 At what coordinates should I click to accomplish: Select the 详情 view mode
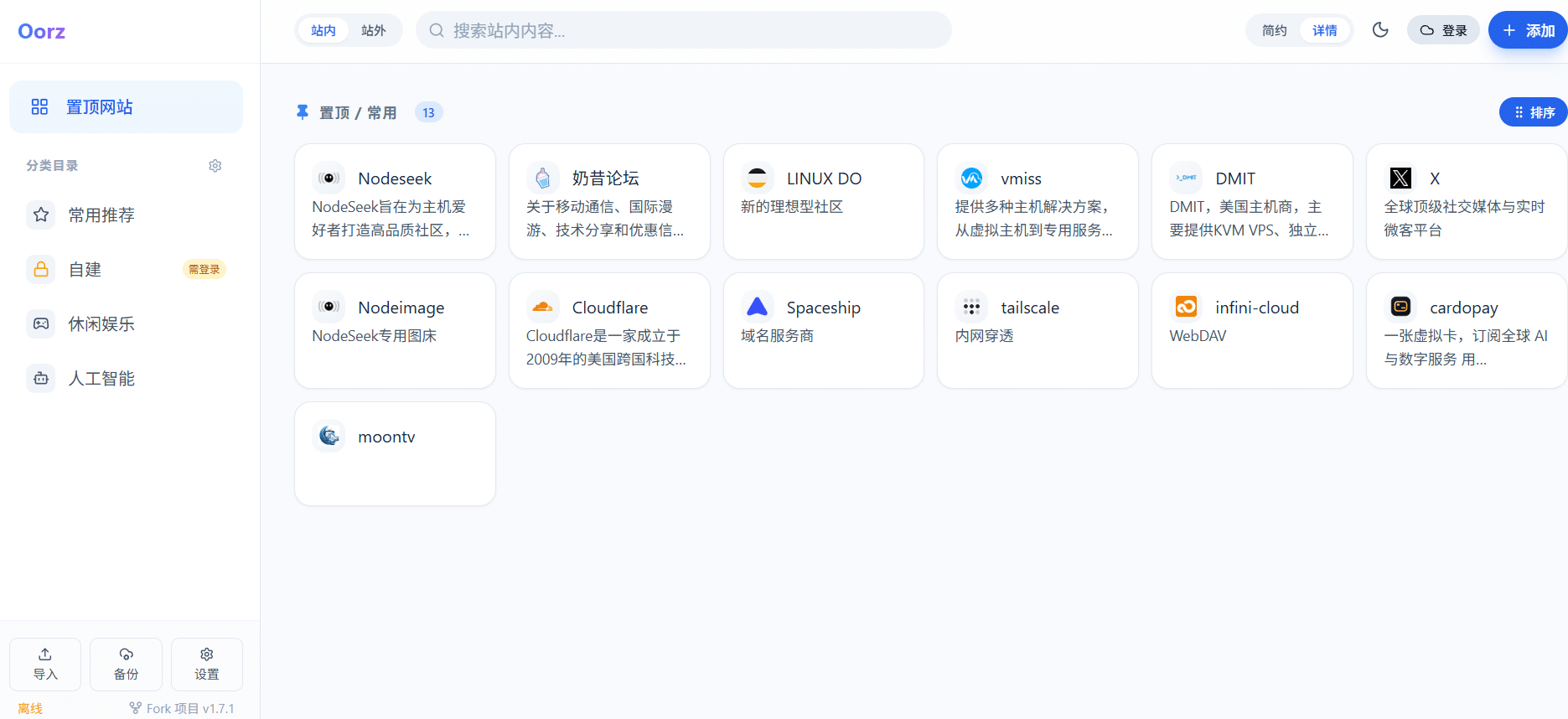point(1325,31)
